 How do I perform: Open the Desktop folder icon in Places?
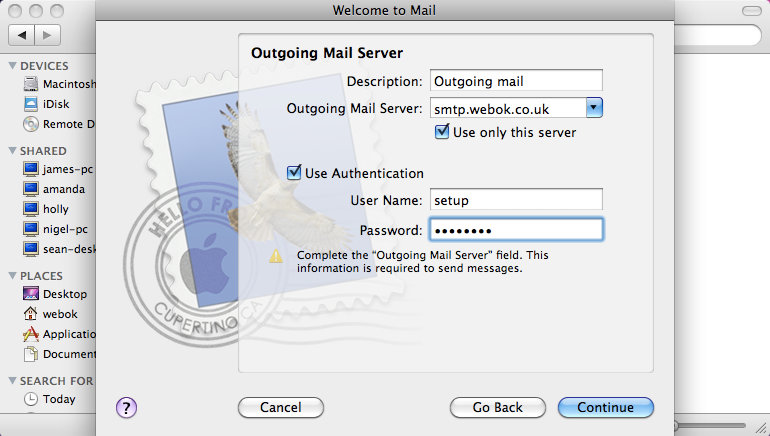coord(30,294)
